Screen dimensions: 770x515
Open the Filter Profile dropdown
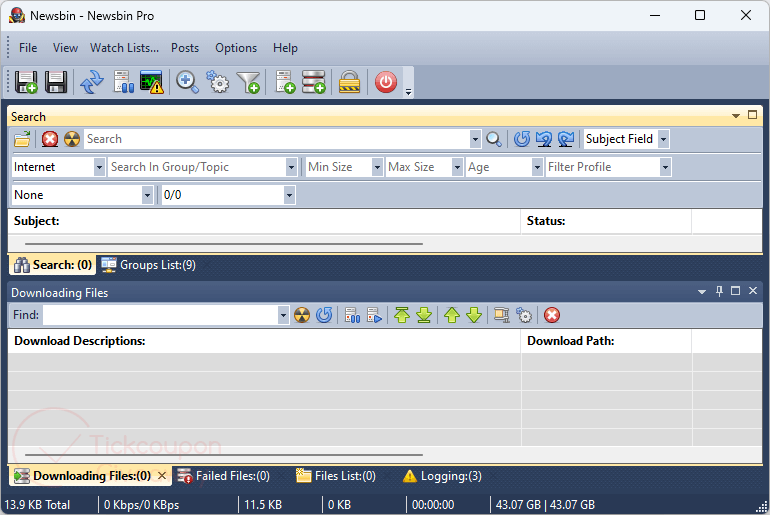point(665,167)
